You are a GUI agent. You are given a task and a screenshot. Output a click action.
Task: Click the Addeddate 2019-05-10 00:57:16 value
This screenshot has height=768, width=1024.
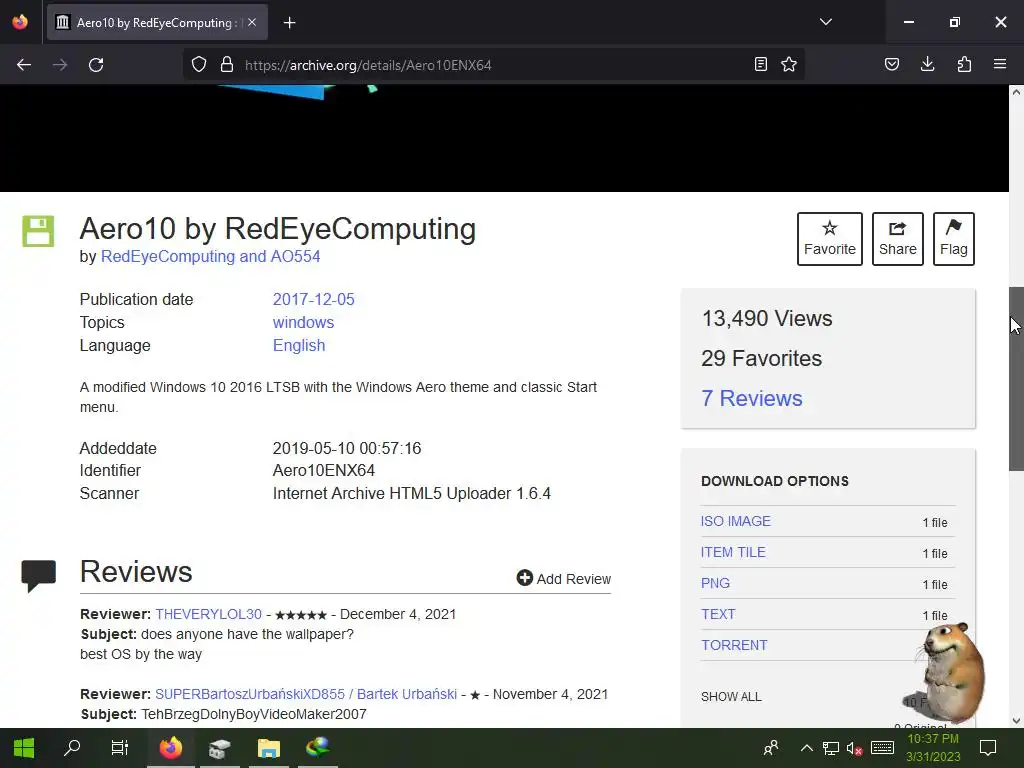point(347,449)
